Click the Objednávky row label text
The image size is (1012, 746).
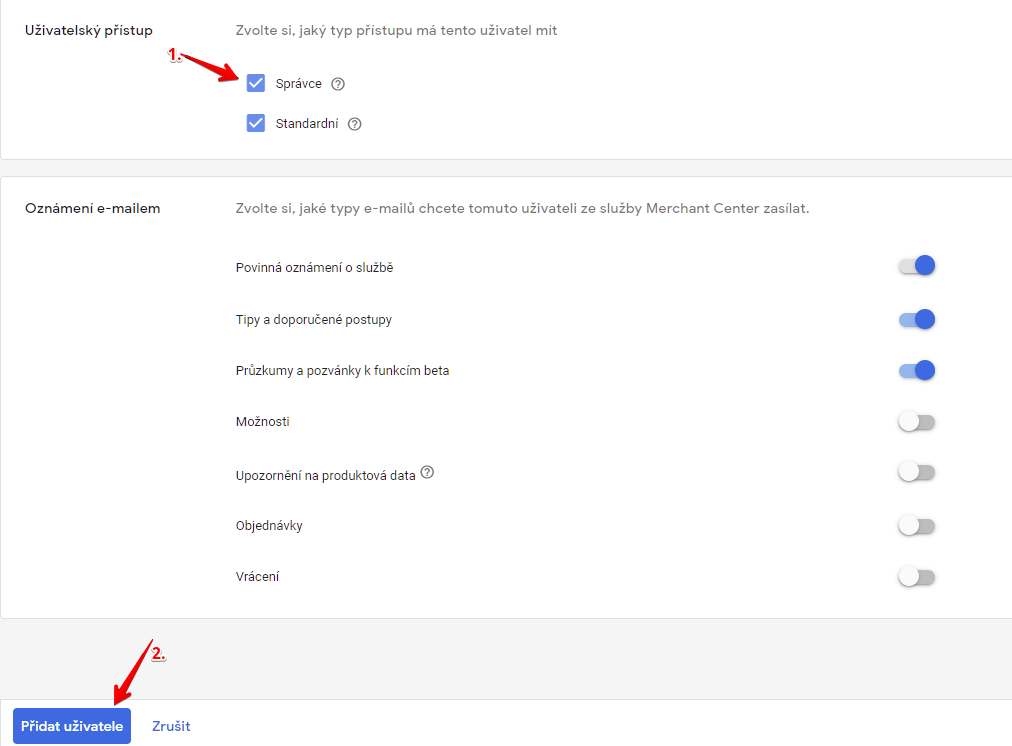tap(269, 526)
